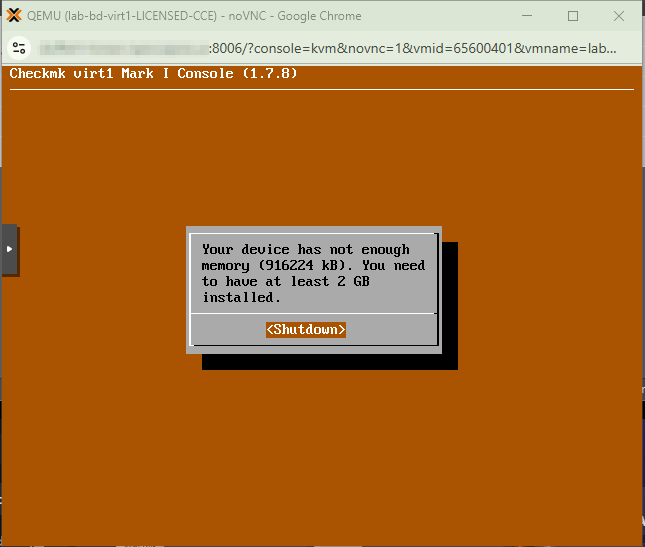The width and height of the screenshot is (645, 547).
Task: Click the Proxmox icon in the title bar
Action: pos(14,16)
